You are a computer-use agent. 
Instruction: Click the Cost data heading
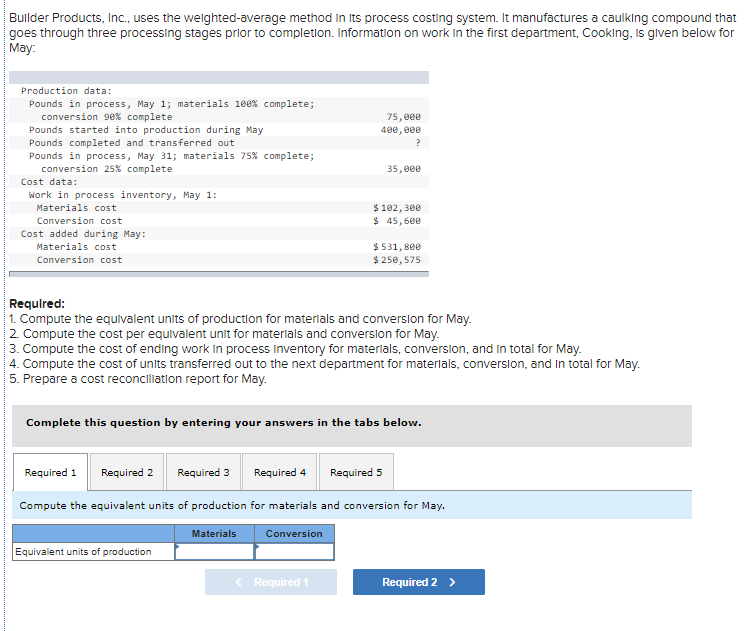(49, 182)
